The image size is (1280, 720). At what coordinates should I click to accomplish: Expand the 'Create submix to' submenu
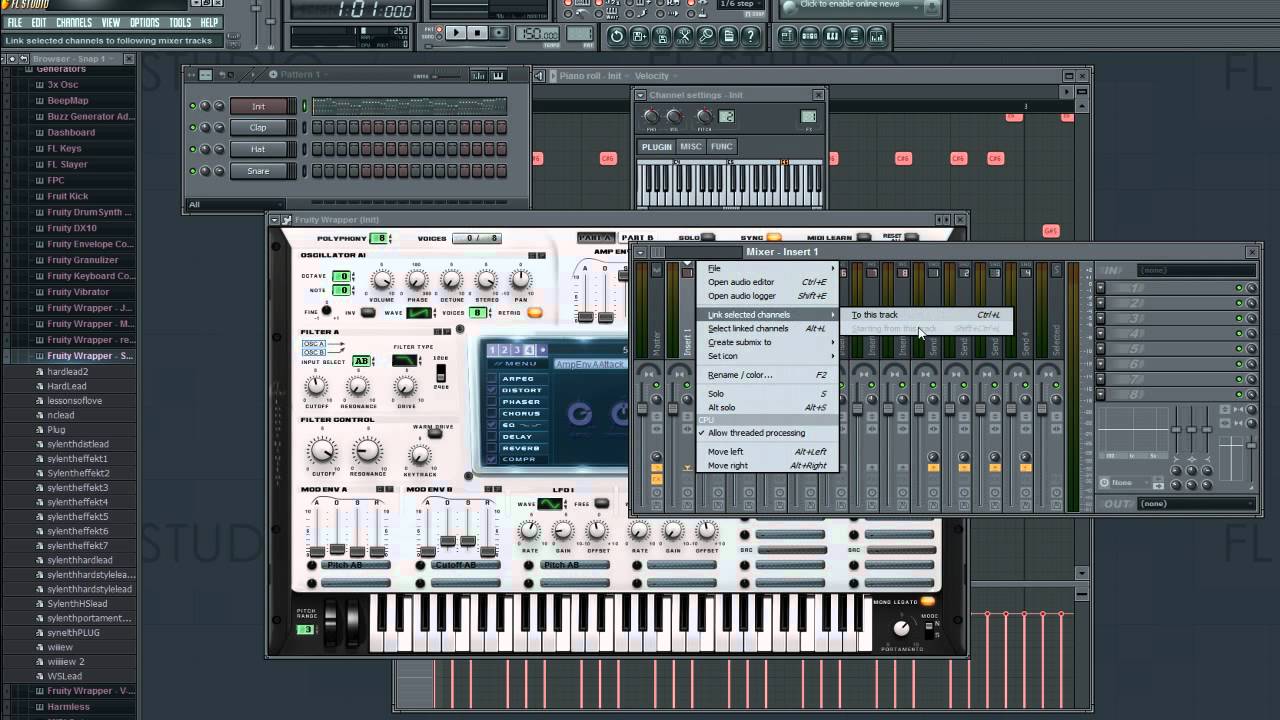point(767,342)
